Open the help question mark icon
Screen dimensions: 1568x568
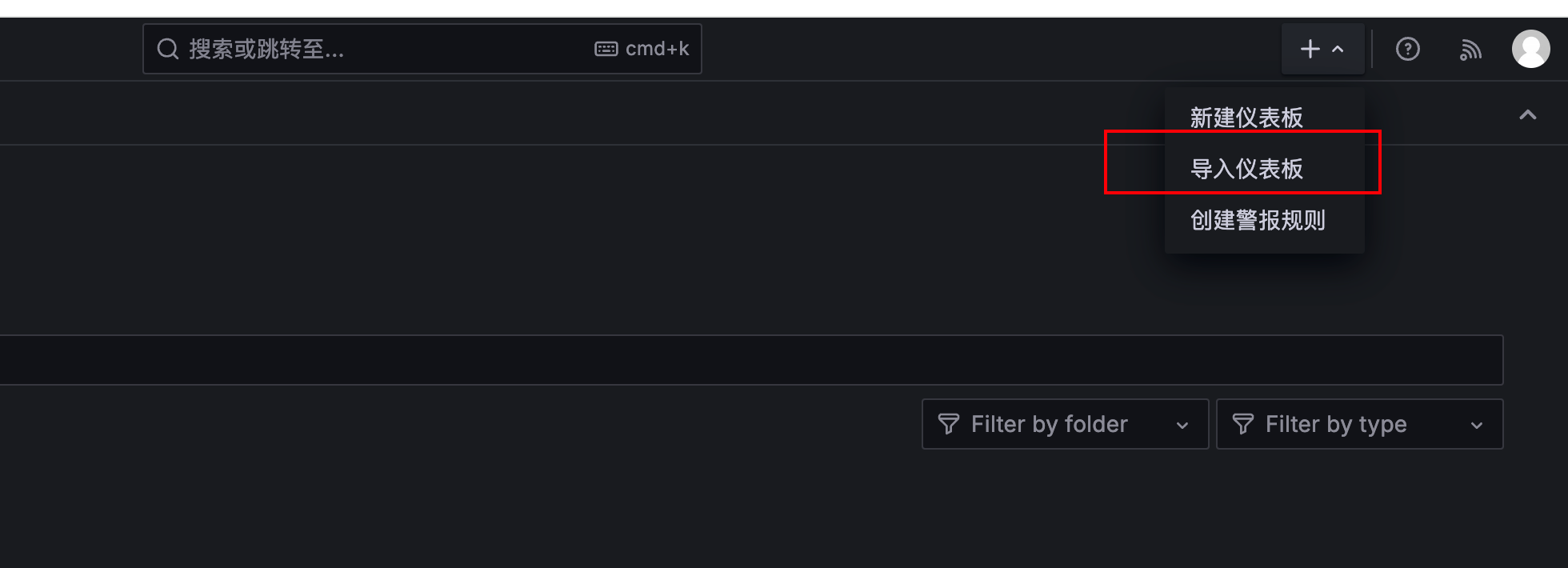1407,50
